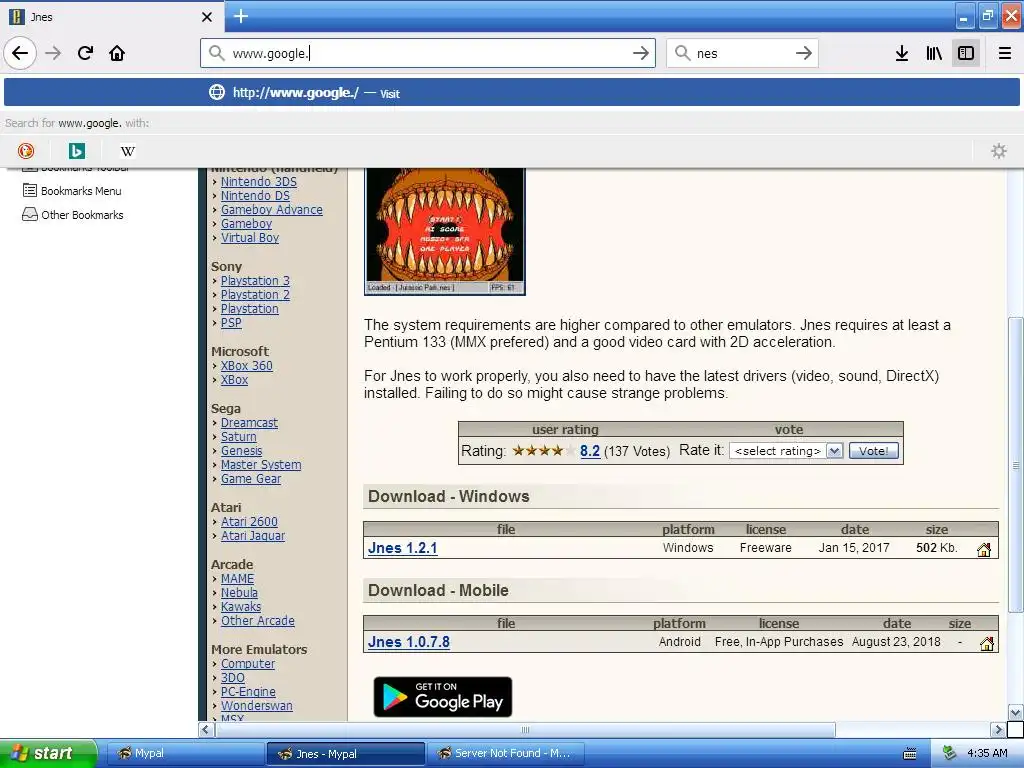Open the Nintendo DS link
This screenshot has height=768, width=1024.
click(x=255, y=195)
